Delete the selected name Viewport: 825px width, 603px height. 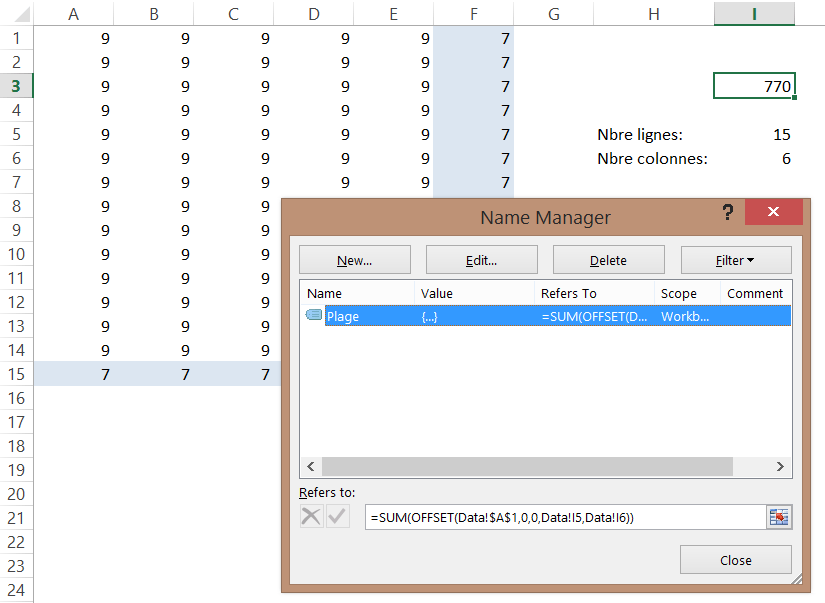608,260
